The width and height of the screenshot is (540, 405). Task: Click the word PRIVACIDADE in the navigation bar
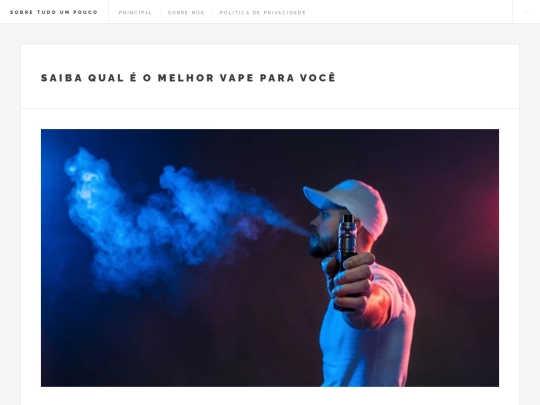coord(285,13)
